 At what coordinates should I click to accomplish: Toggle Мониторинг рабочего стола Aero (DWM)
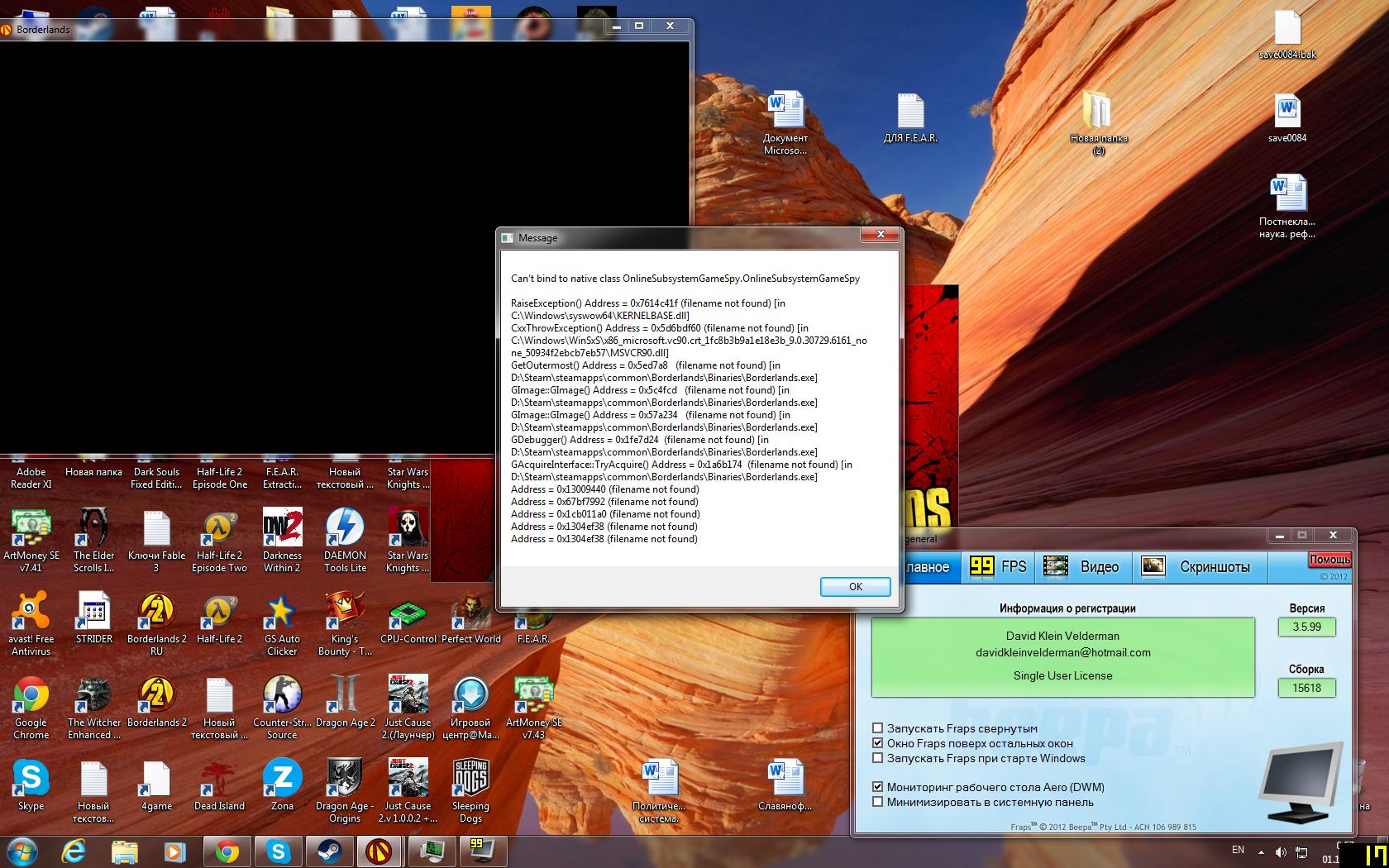click(877, 787)
